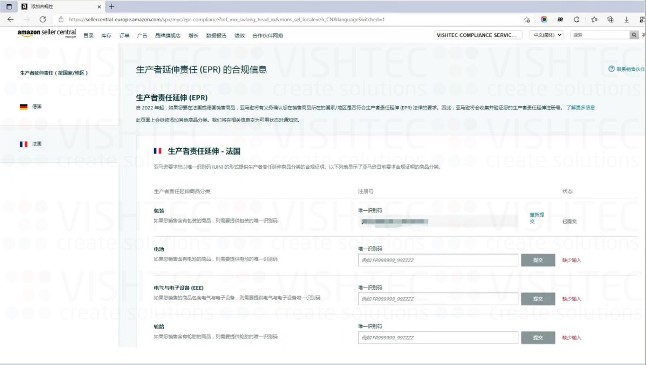Viewport: 646px width, 365px height.
Task: Click the Seller Central search field
Action: click(600, 35)
